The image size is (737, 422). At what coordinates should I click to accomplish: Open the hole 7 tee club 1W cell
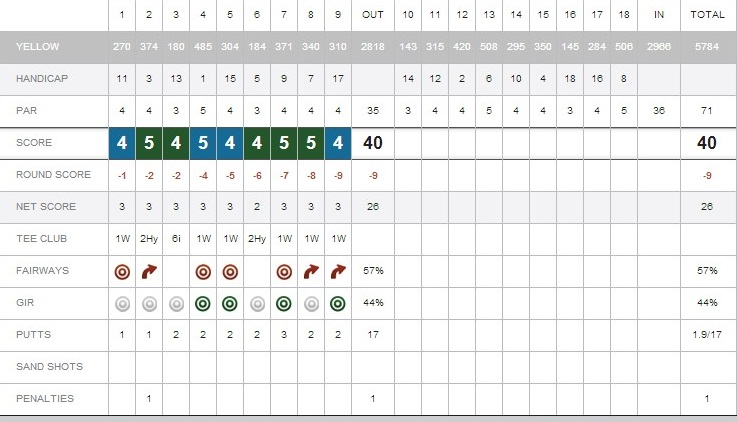pyautogui.click(x=284, y=239)
